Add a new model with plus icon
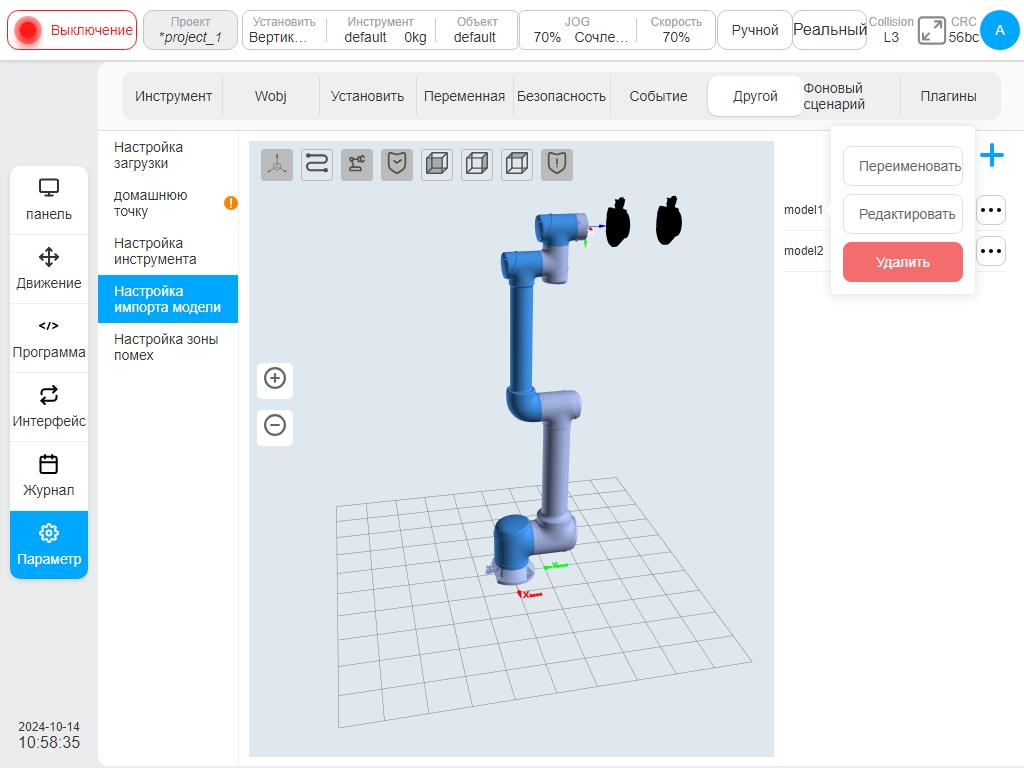 pos(991,155)
